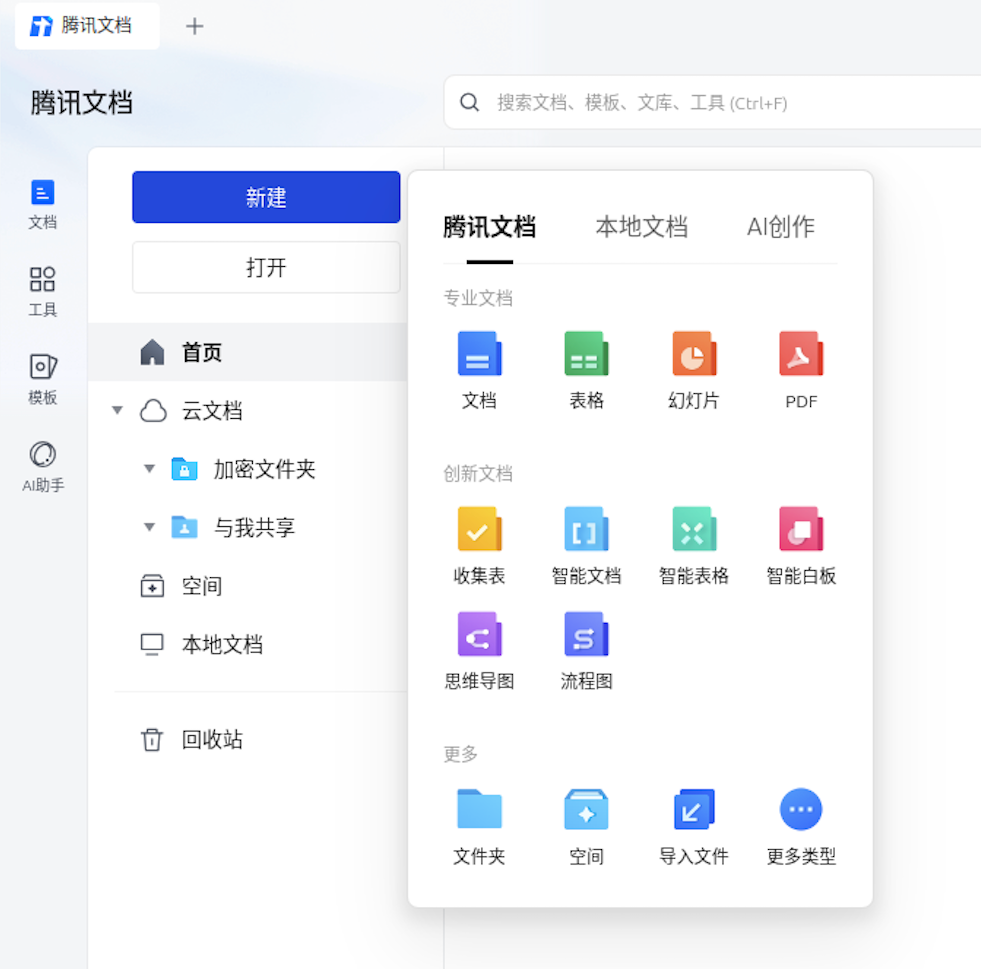Open the 模板 templates section
The image size is (982, 970).
click(43, 379)
